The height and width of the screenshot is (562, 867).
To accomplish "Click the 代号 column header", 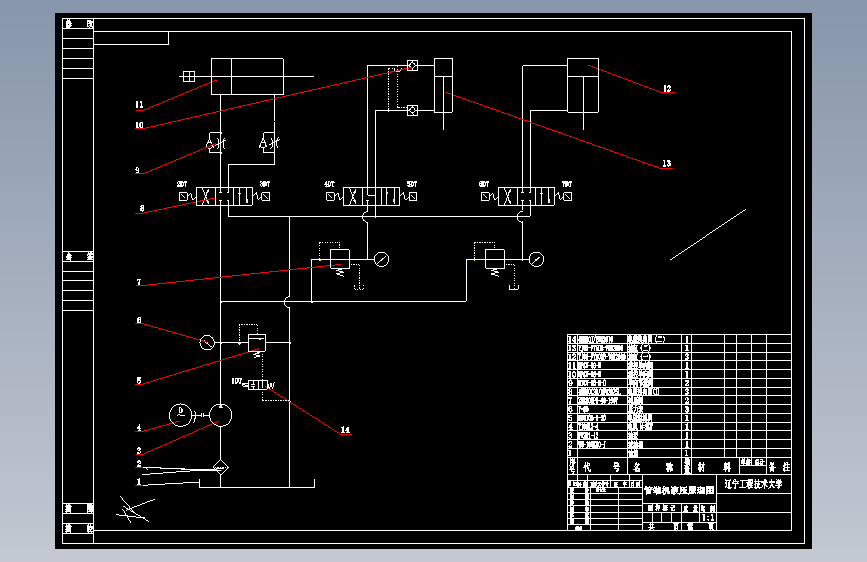I will pyautogui.click(x=602, y=467).
